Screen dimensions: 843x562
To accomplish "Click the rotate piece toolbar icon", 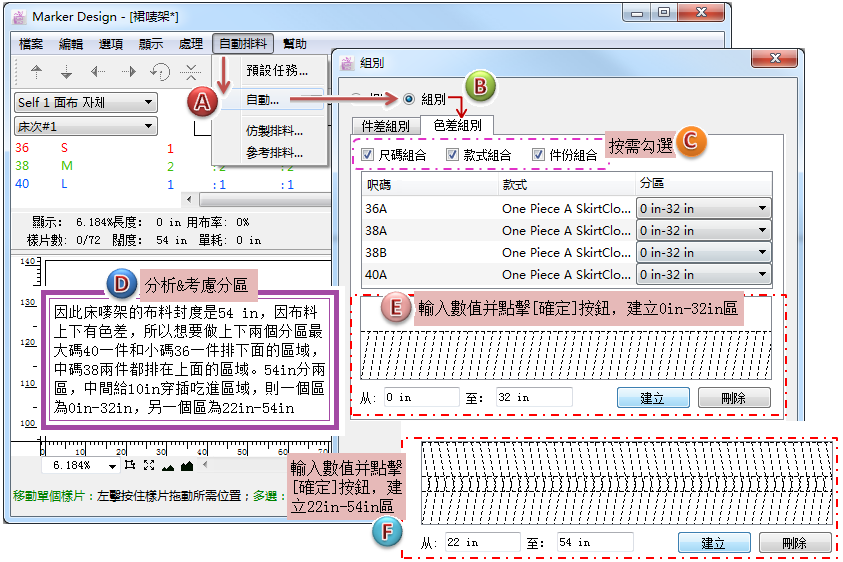I will 160,72.
